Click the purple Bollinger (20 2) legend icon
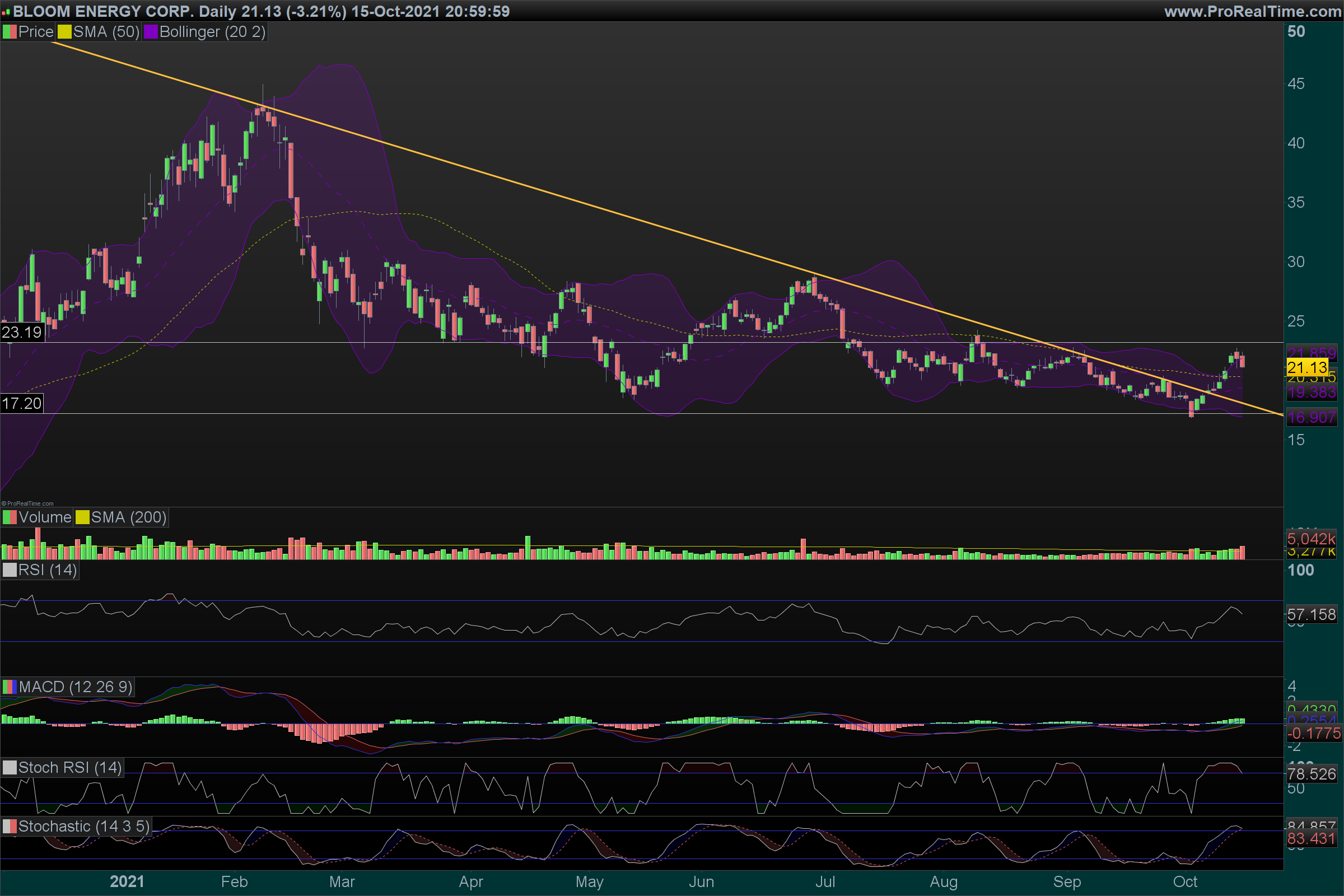The height and width of the screenshot is (896, 1344). point(150,32)
